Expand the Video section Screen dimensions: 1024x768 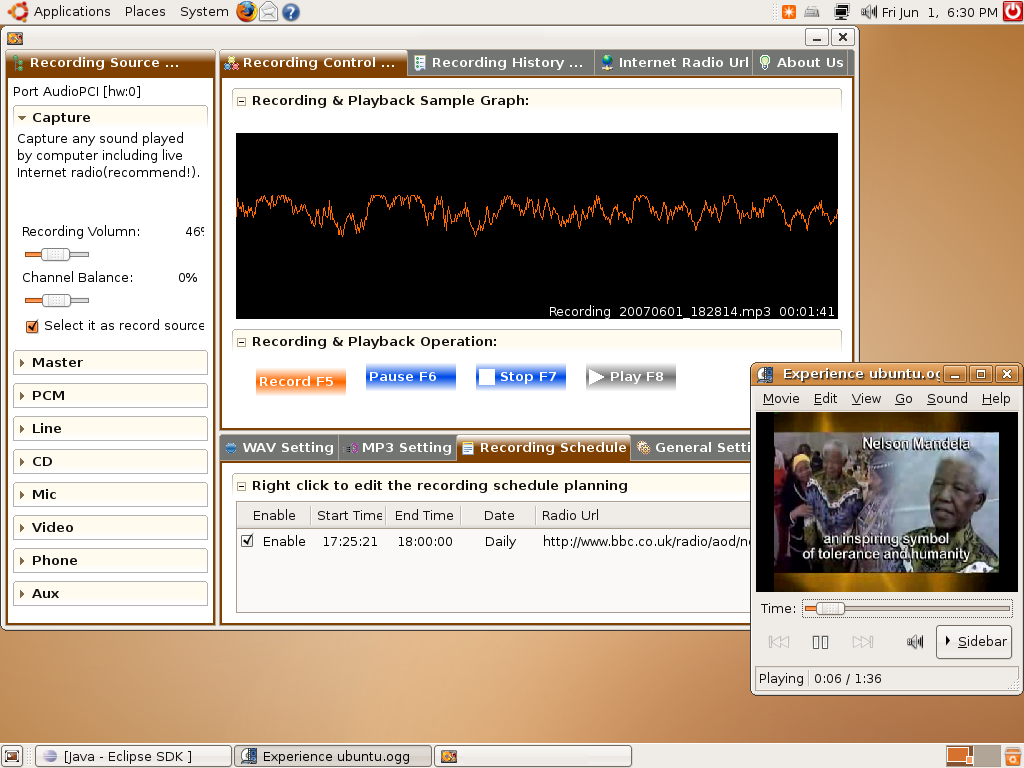110,528
